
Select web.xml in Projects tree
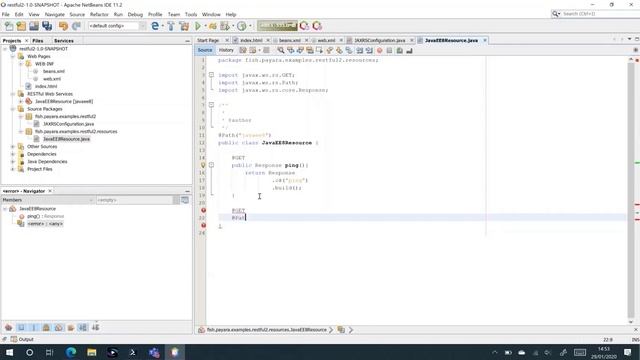[x=52, y=79]
